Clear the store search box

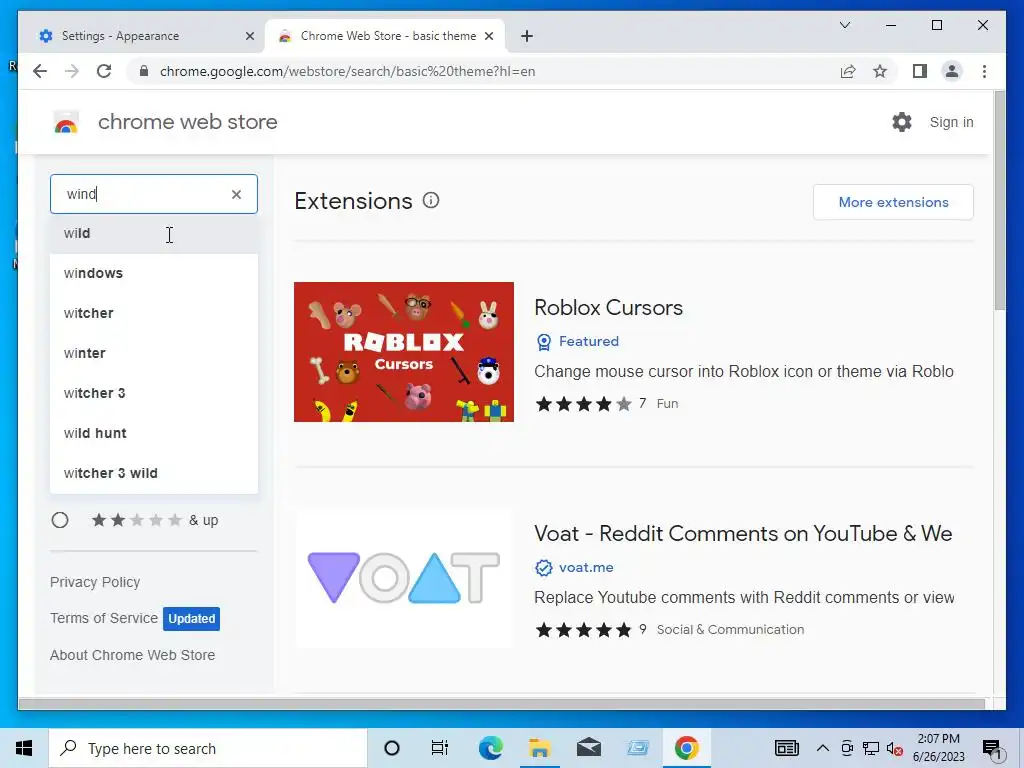coord(236,194)
